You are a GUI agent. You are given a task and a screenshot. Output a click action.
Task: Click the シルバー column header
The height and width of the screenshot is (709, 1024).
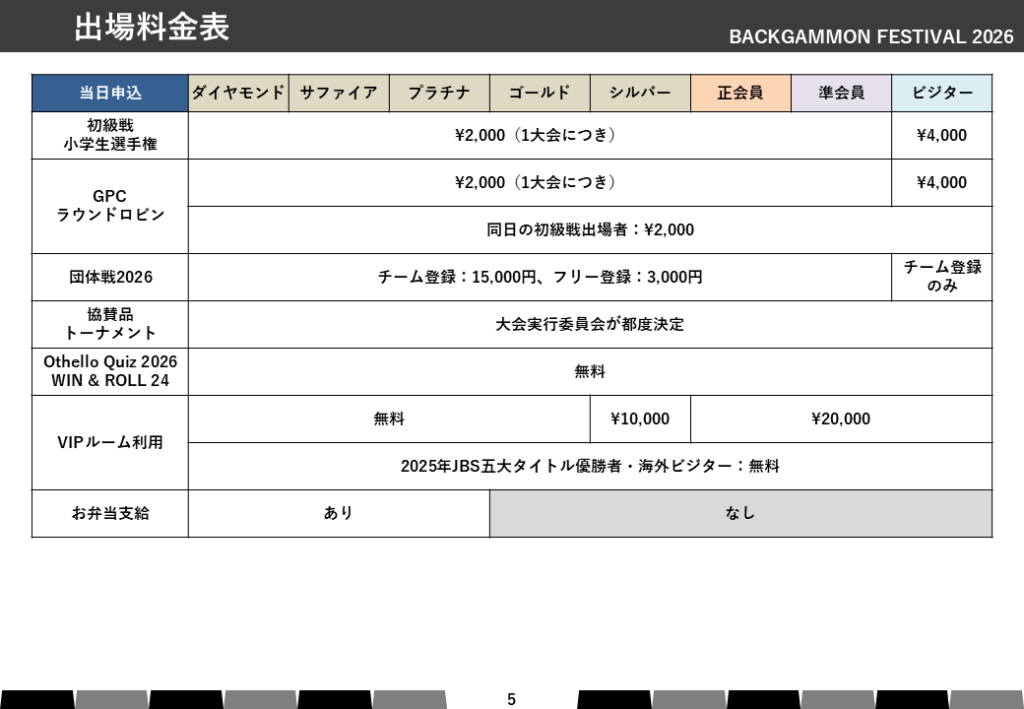[640, 93]
